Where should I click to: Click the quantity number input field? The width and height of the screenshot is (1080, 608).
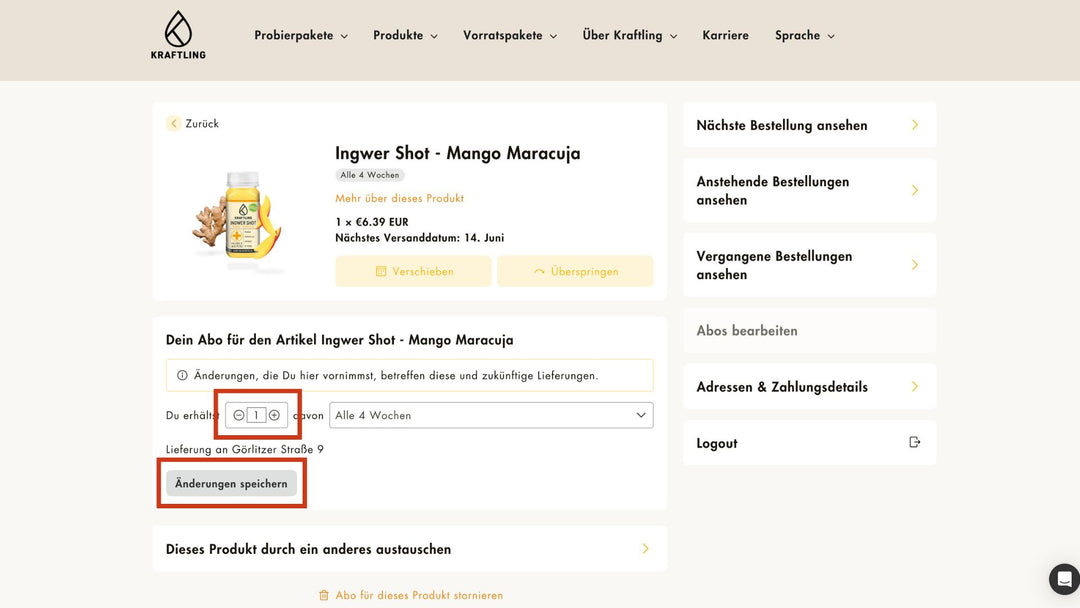point(256,415)
